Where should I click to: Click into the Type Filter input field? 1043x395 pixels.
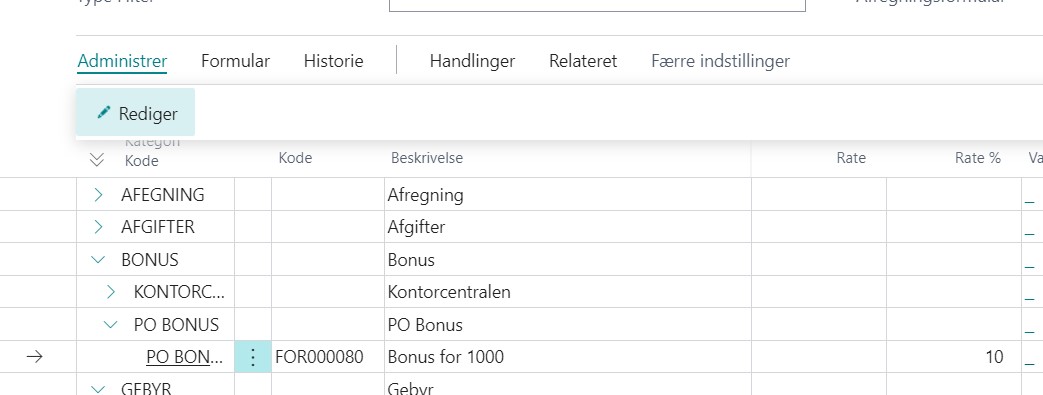pyautogui.click(x=597, y=5)
